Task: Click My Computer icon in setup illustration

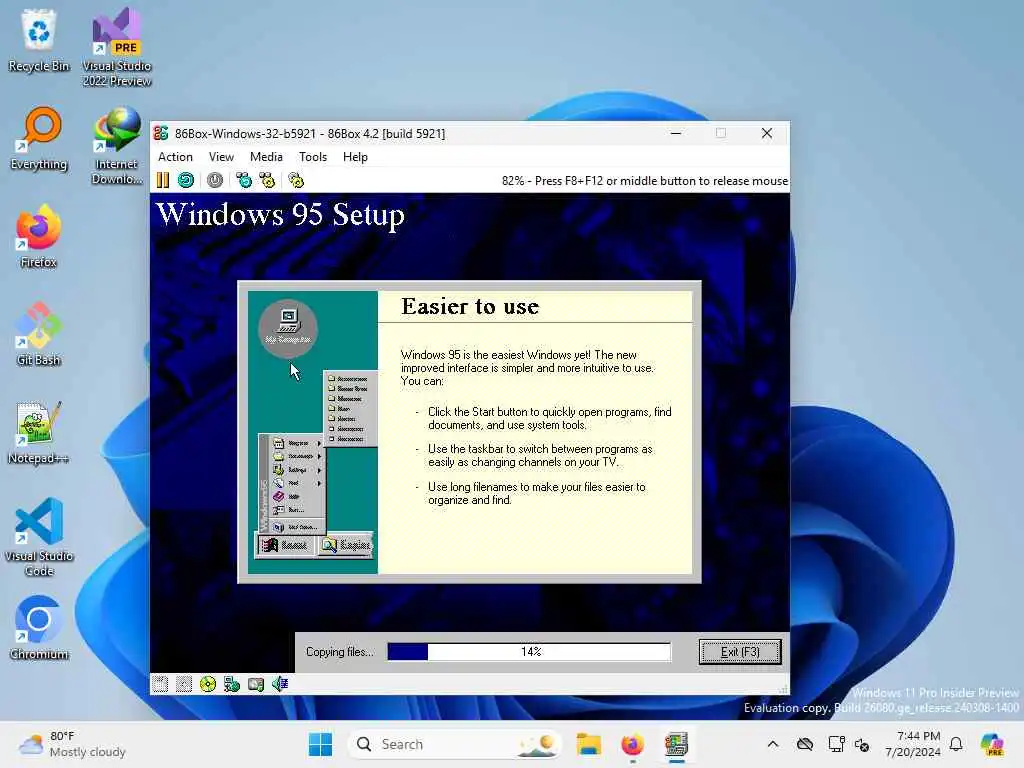Action: tap(288, 327)
